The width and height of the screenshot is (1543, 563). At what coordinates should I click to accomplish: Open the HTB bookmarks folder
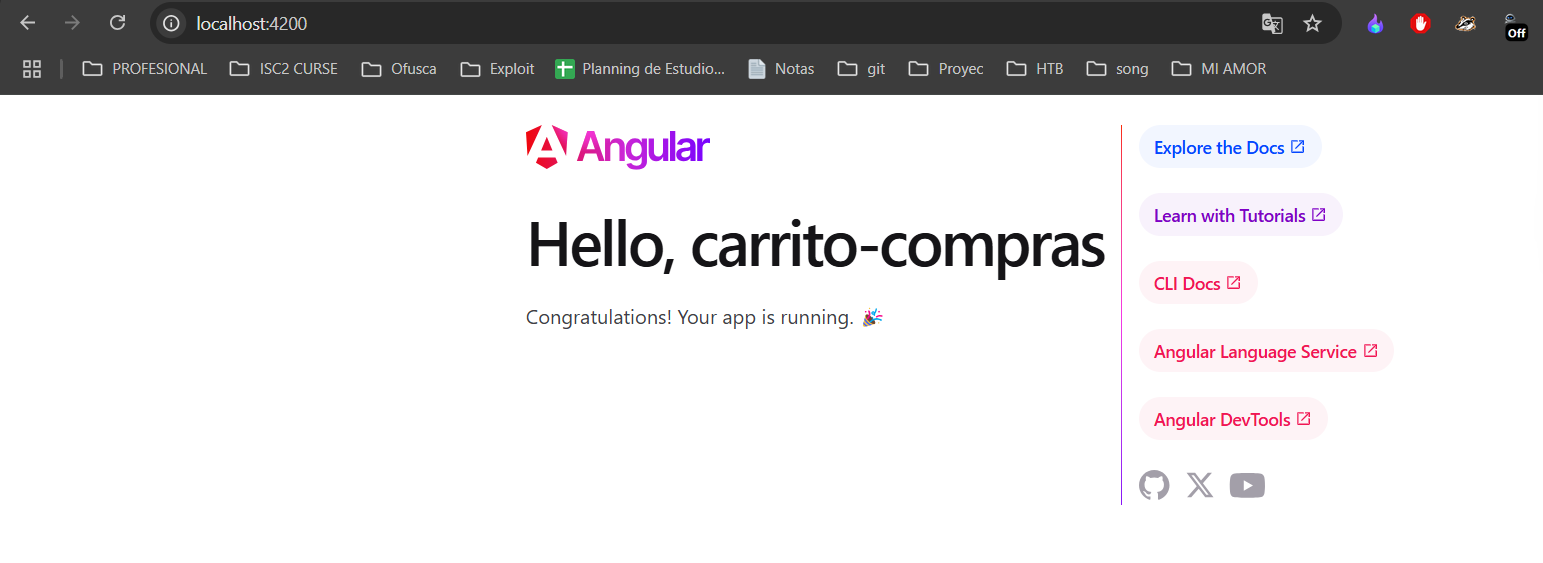point(1035,69)
